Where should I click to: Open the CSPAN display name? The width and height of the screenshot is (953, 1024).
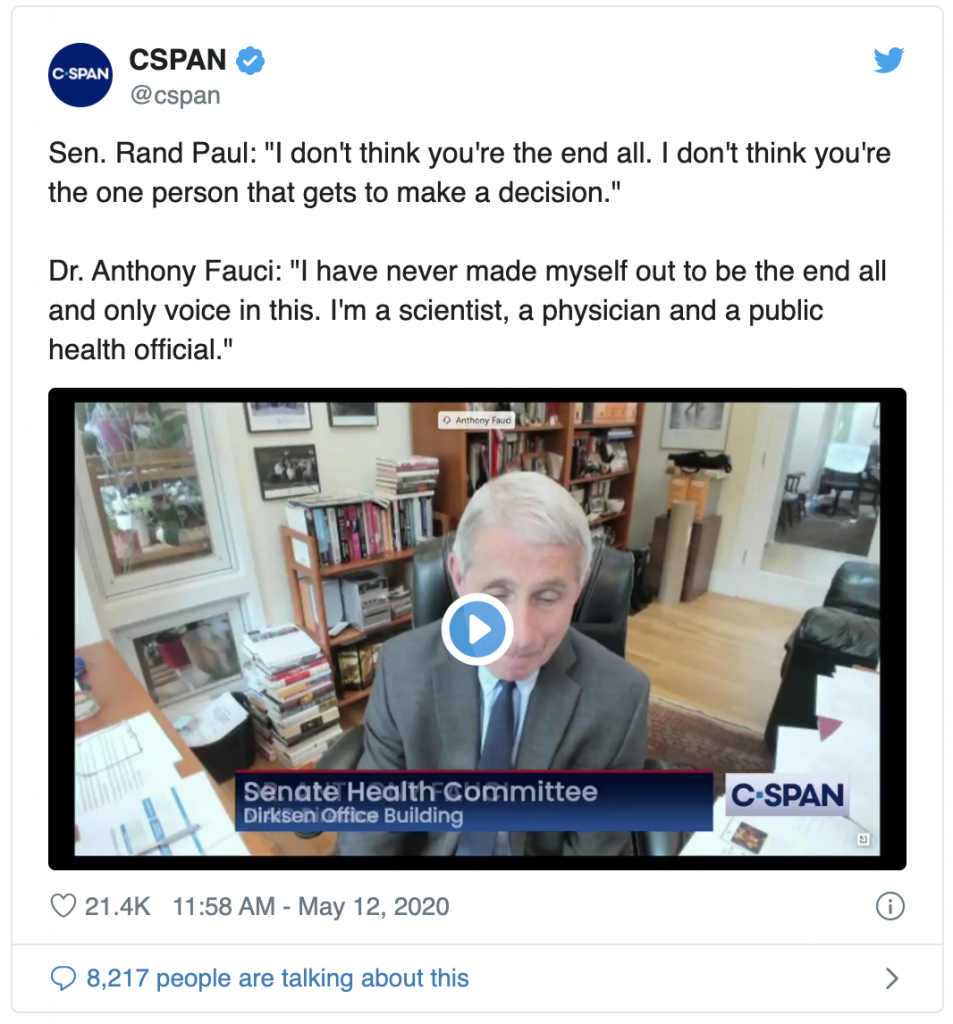(x=178, y=60)
